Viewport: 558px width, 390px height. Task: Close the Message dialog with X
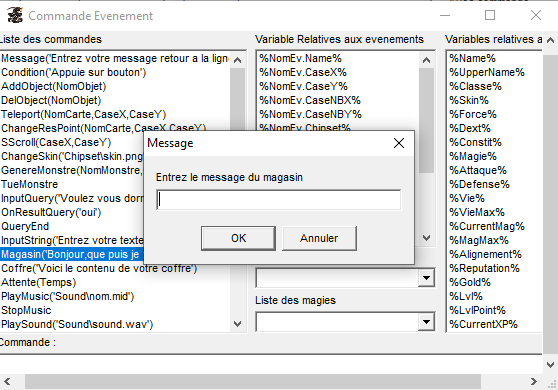(x=399, y=143)
